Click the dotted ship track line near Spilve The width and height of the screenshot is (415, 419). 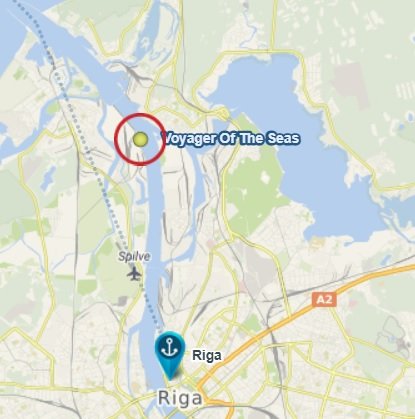[x=115, y=220]
